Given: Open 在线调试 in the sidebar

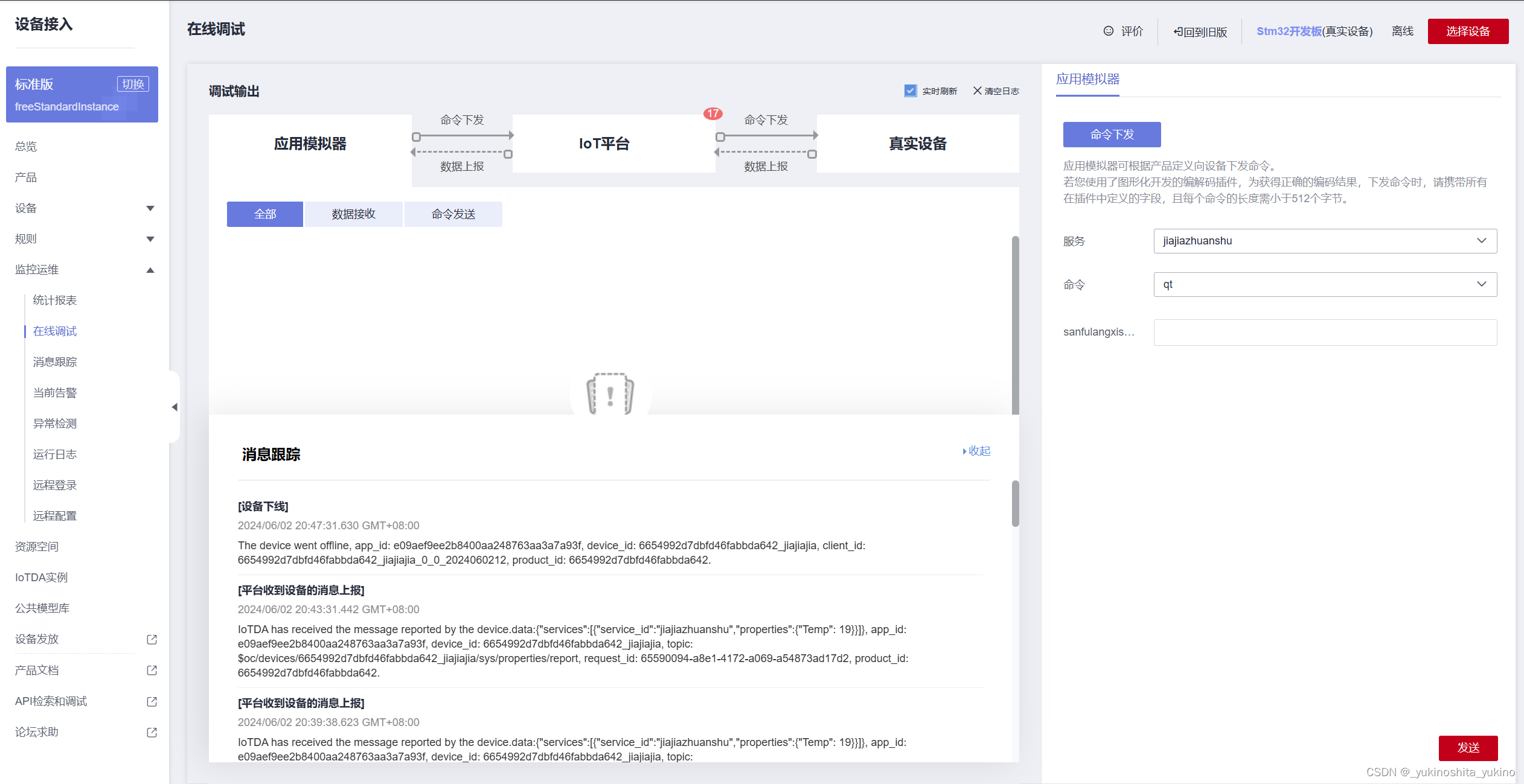Looking at the screenshot, I should point(54,331).
